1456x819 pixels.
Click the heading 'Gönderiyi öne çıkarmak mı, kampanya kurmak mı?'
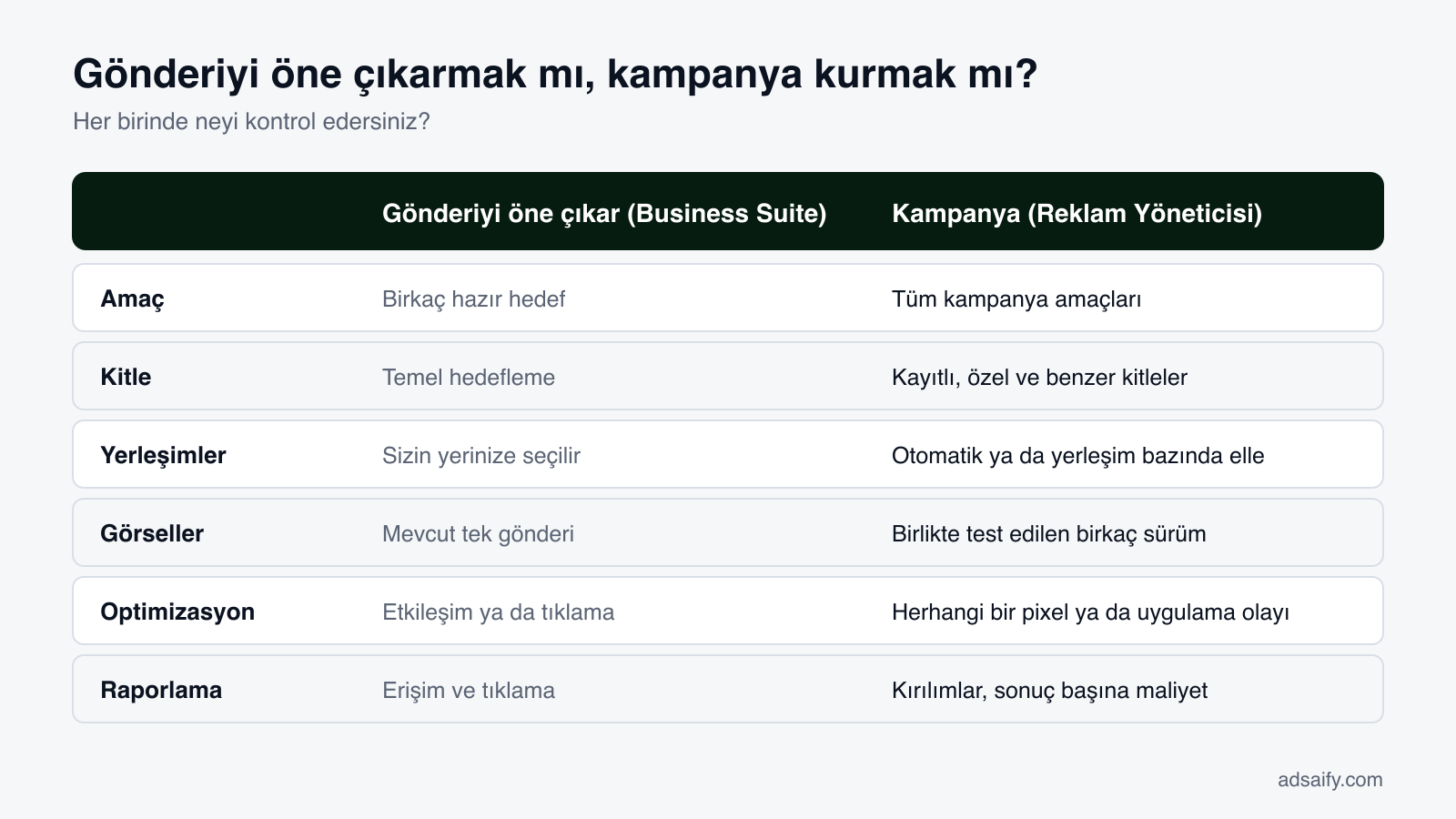pos(555,75)
